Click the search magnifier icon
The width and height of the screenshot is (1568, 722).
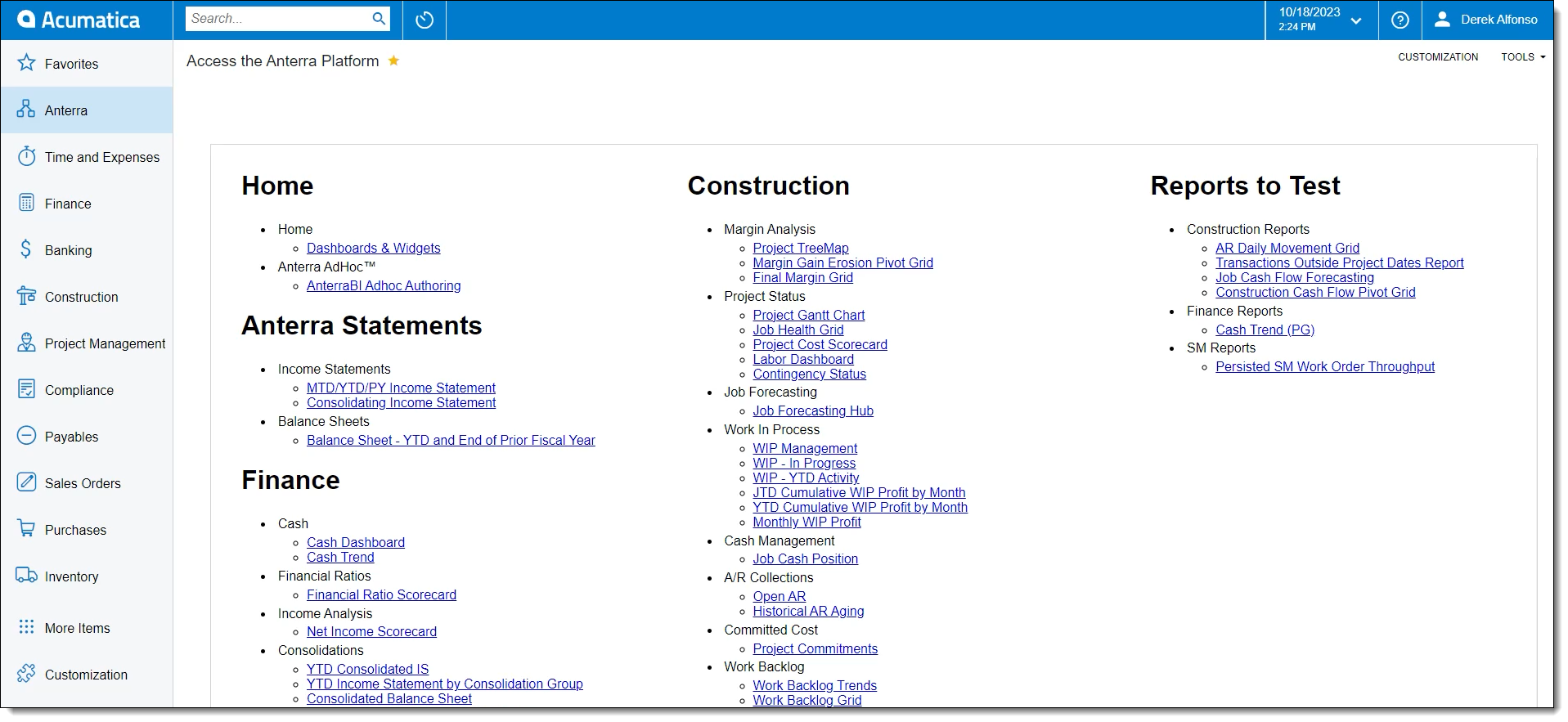[x=379, y=19]
